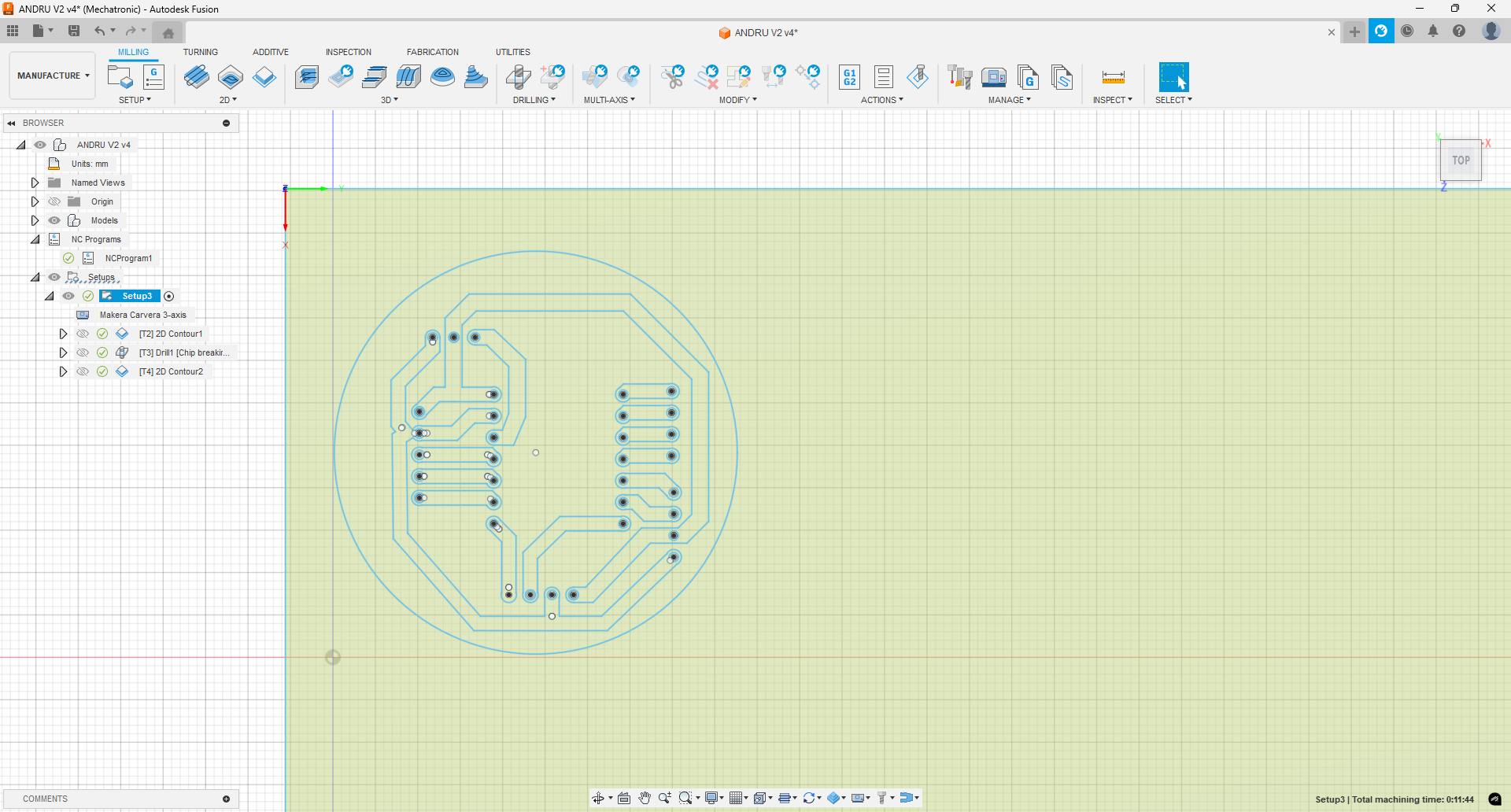Select the 3D Scallop strategy icon
Image resolution: width=1511 pixels, height=812 pixels.
tap(442, 77)
